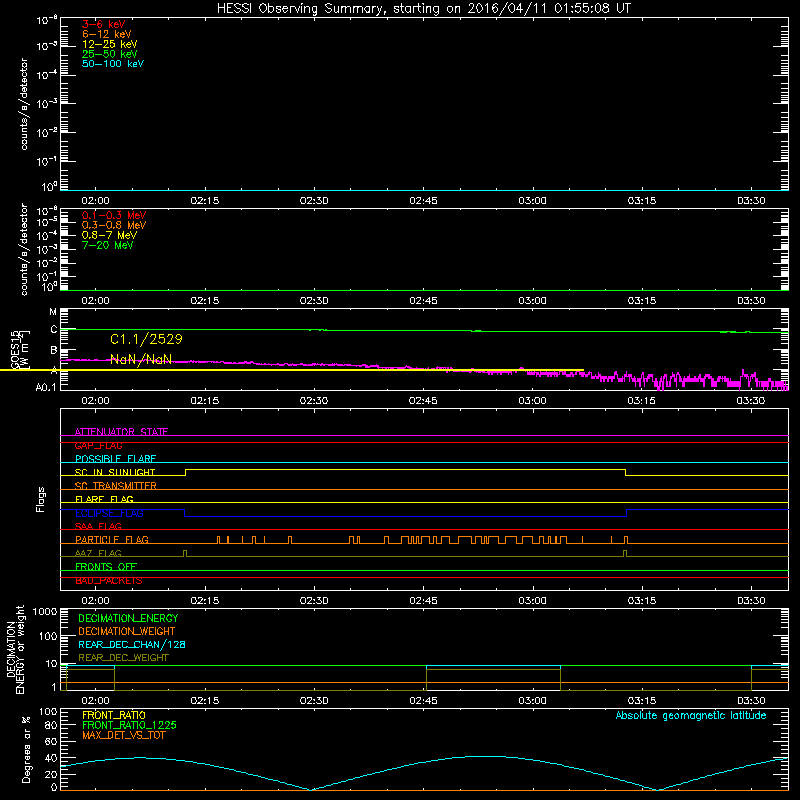Viewport: 800px width, 800px height.
Task: Click the NaN/NaN annotation in GOES panel
Action: 141,359
